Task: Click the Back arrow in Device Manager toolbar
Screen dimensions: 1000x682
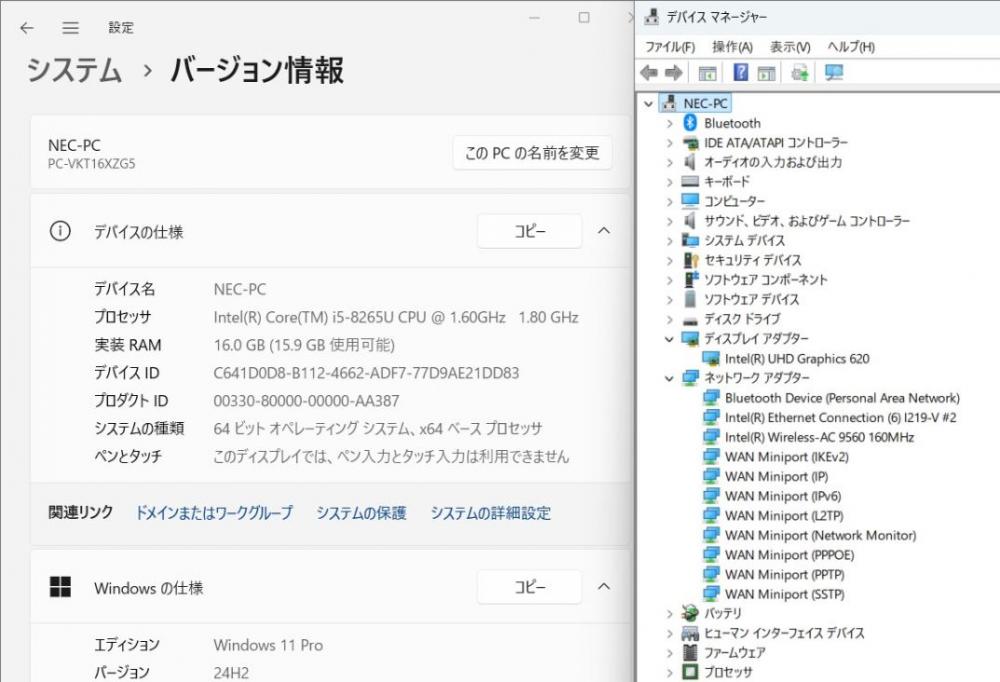Action: tap(649, 73)
